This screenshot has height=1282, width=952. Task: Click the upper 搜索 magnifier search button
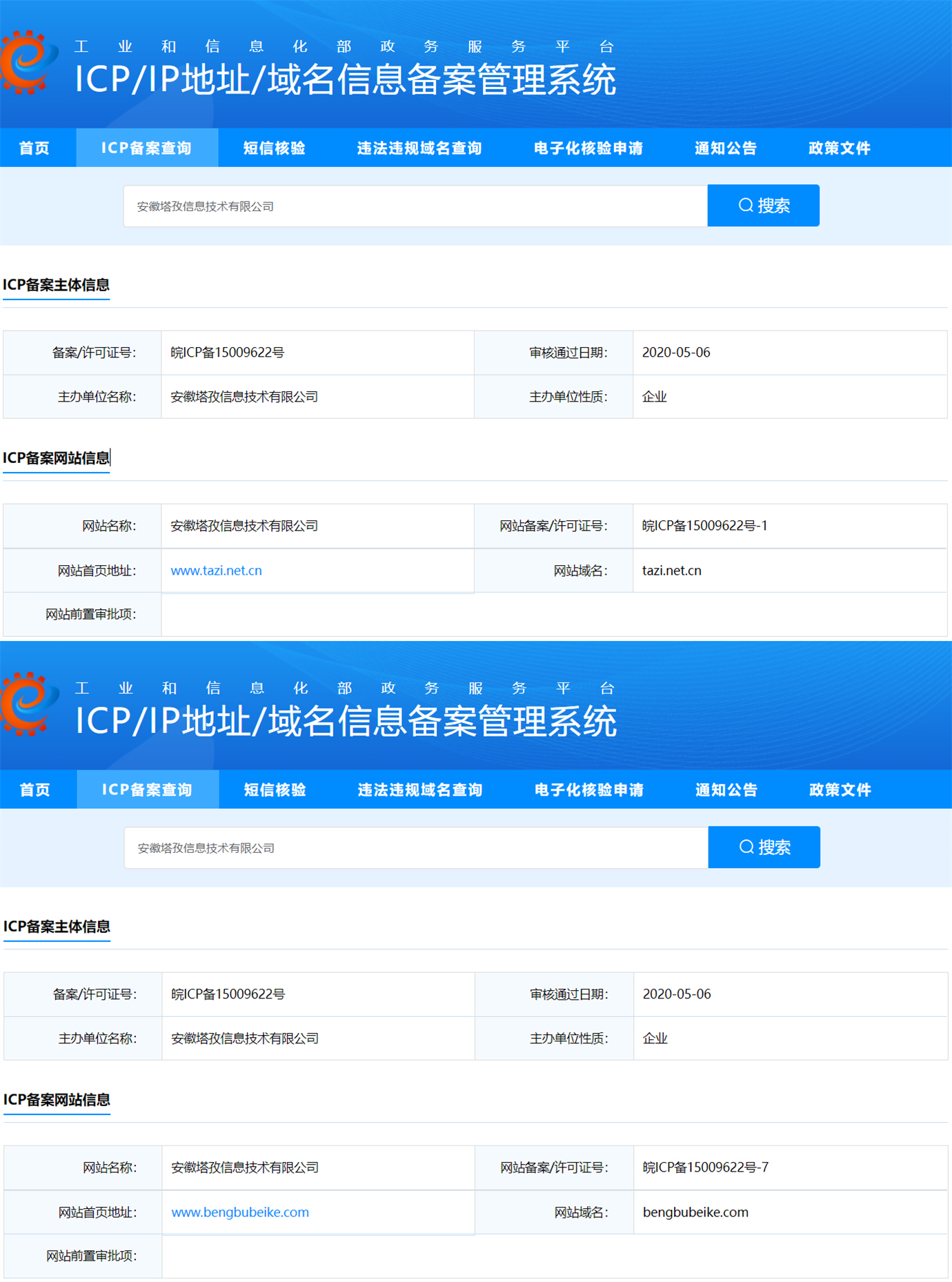(x=763, y=206)
